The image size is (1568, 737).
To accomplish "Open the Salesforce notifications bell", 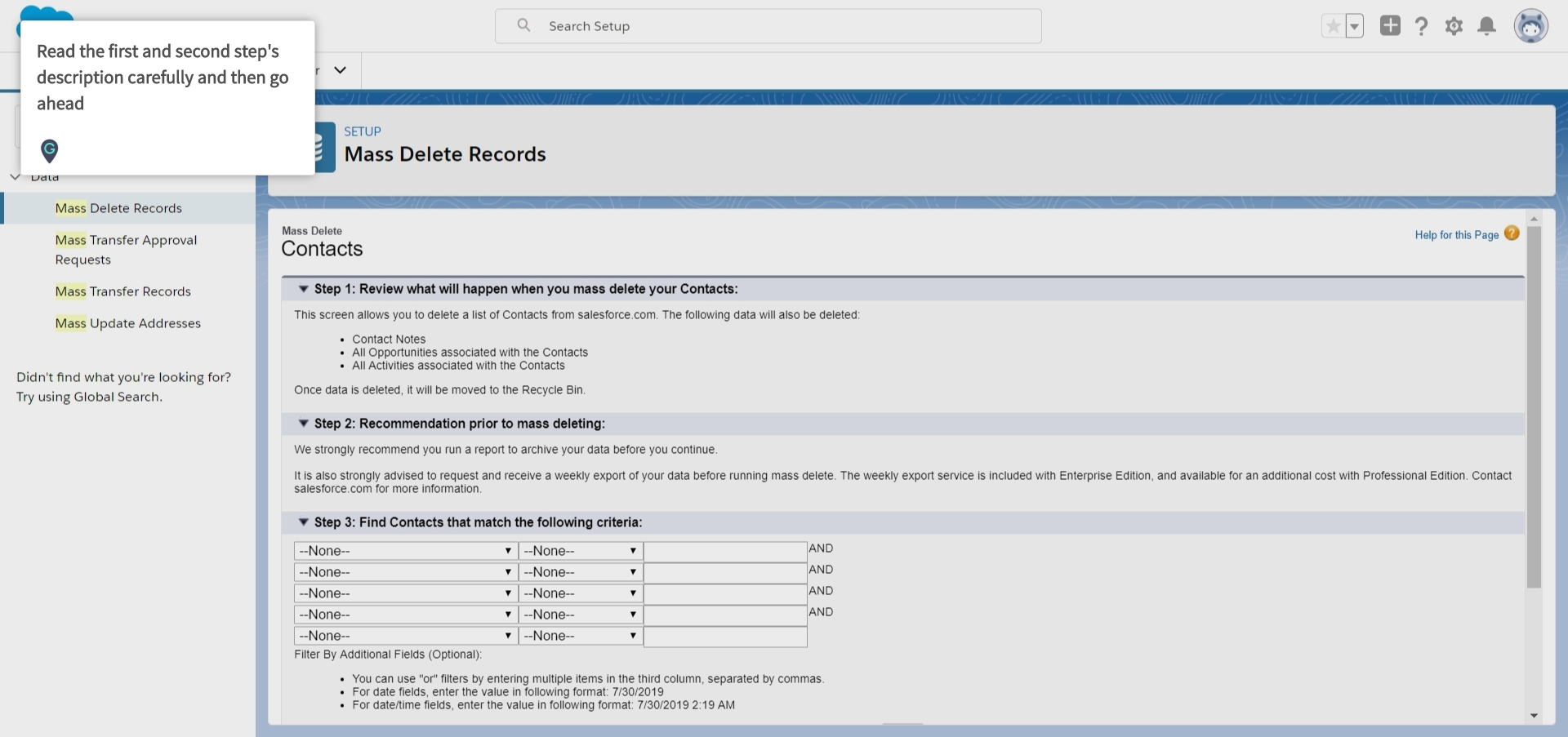I will click(x=1486, y=25).
